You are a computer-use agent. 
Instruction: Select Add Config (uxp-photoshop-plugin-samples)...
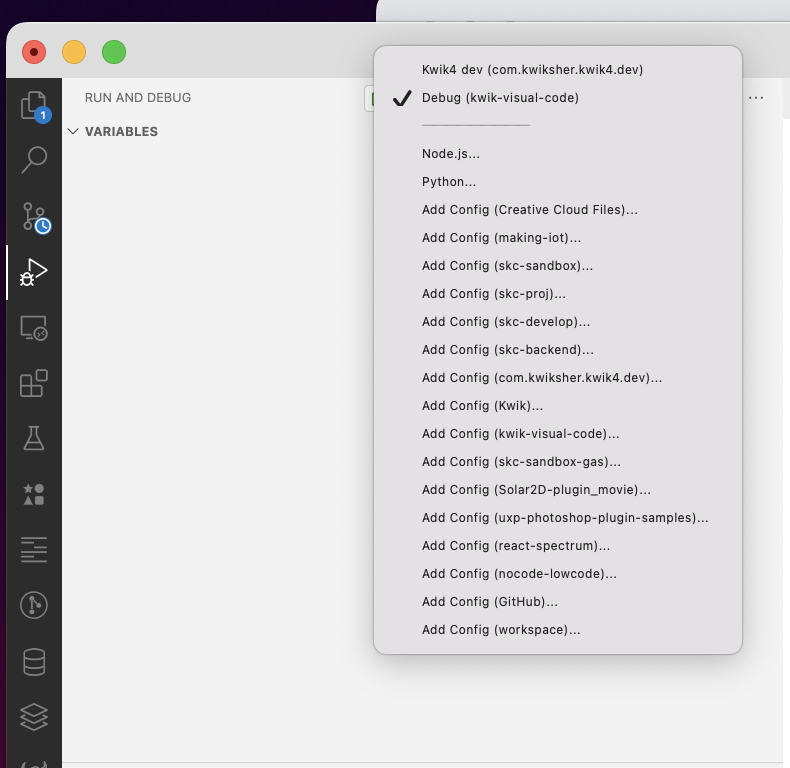[x=558, y=518]
